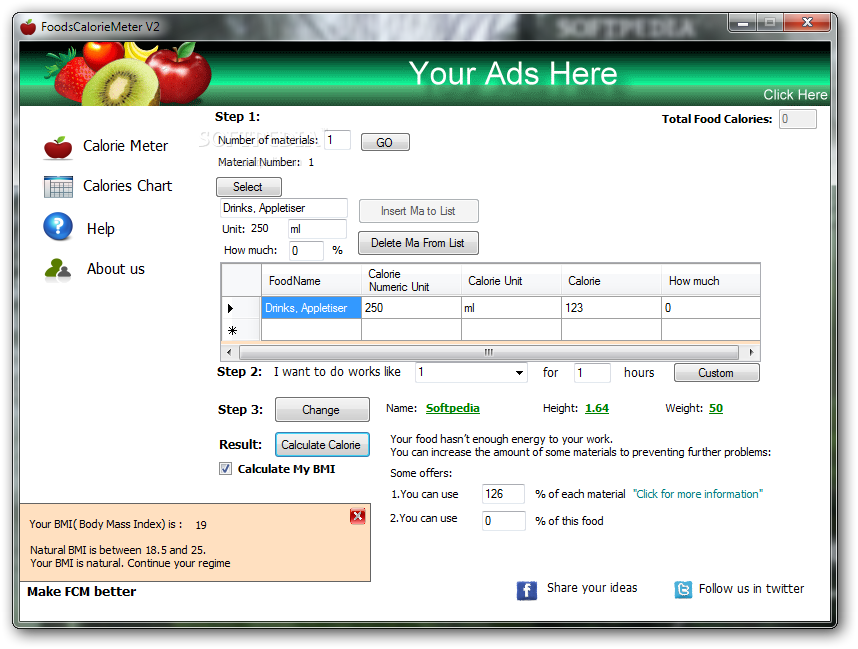Focus the Total Food Calories field
Image resolution: width=858 pixels, height=649 pixels.
(798, 119)
